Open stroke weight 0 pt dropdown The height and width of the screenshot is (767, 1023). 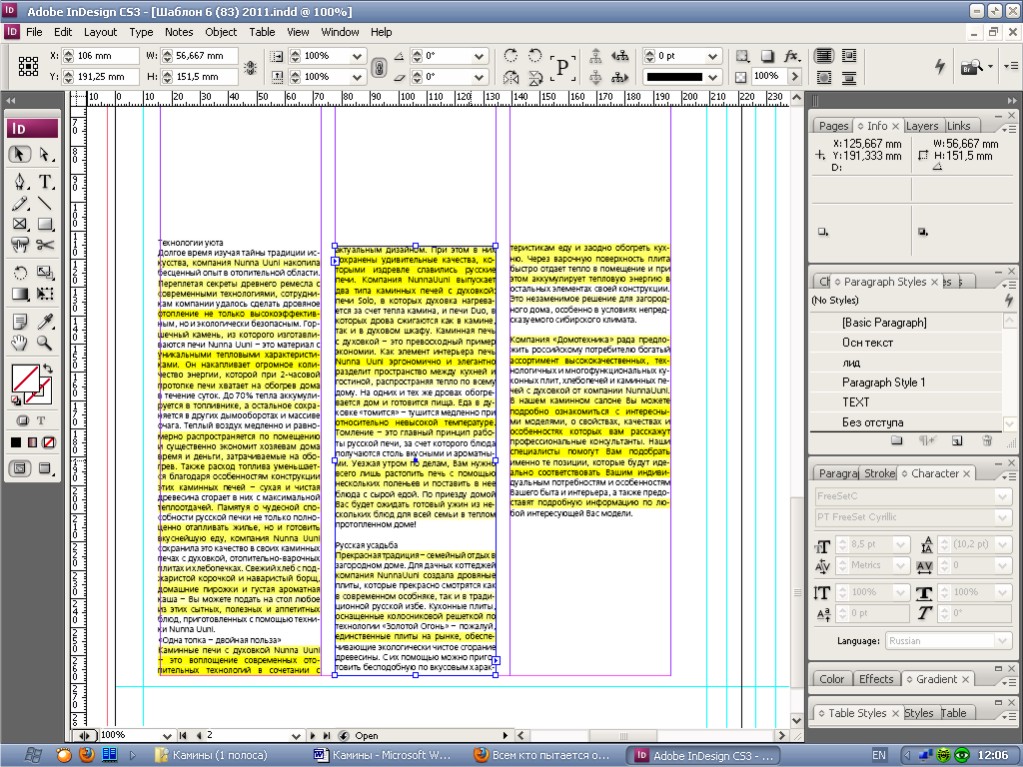(712, 56)
